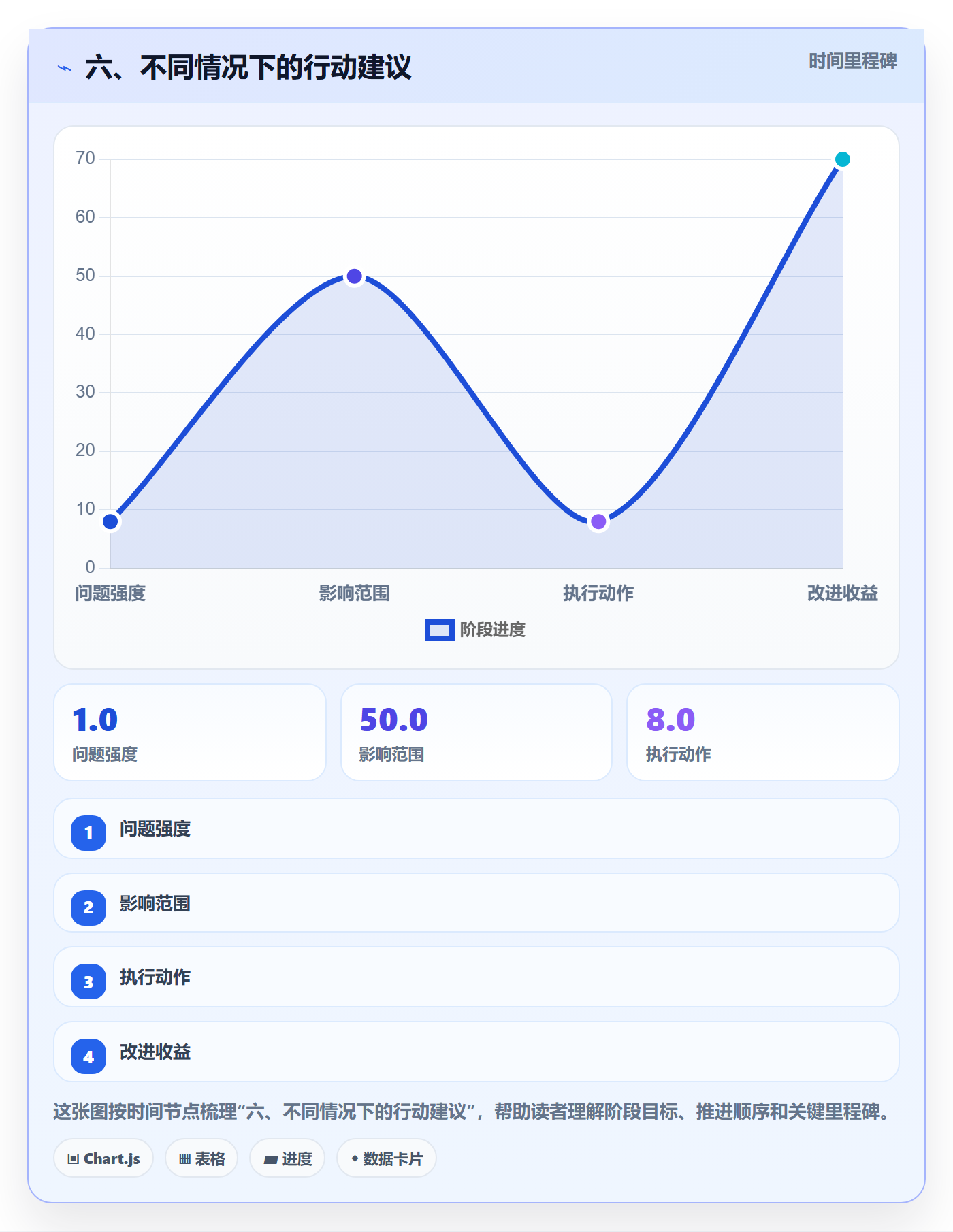Click the number 3 badge for 执行动作
The width and height of the screenshot is (953, 1232).
coord(88,982)
